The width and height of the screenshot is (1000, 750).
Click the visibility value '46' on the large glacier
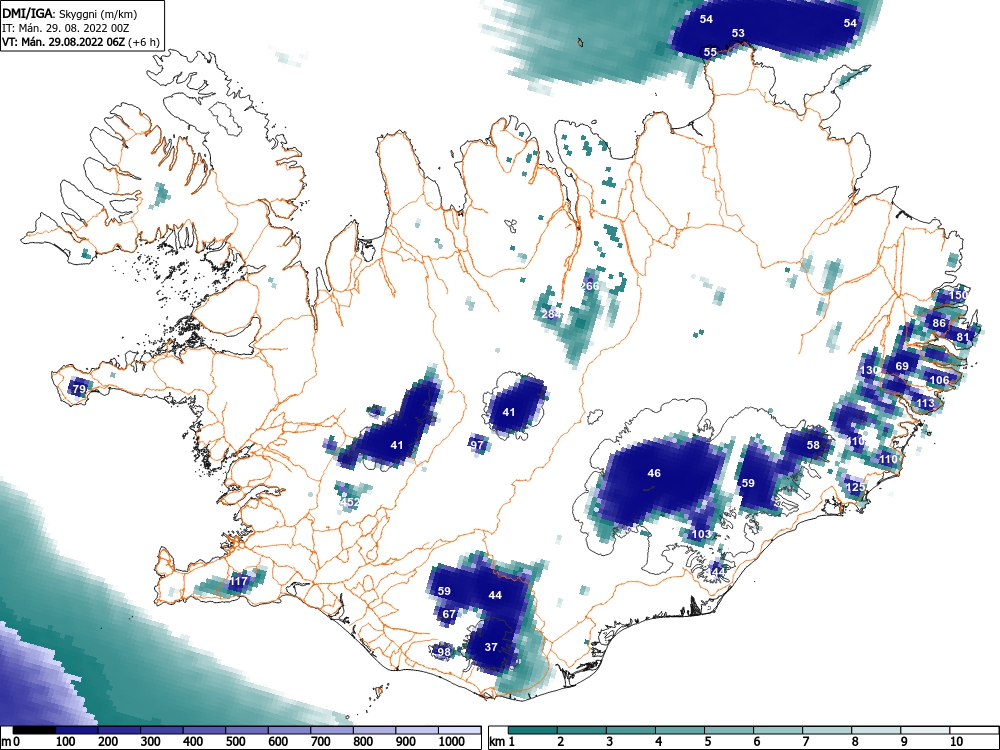coord(654,473)
